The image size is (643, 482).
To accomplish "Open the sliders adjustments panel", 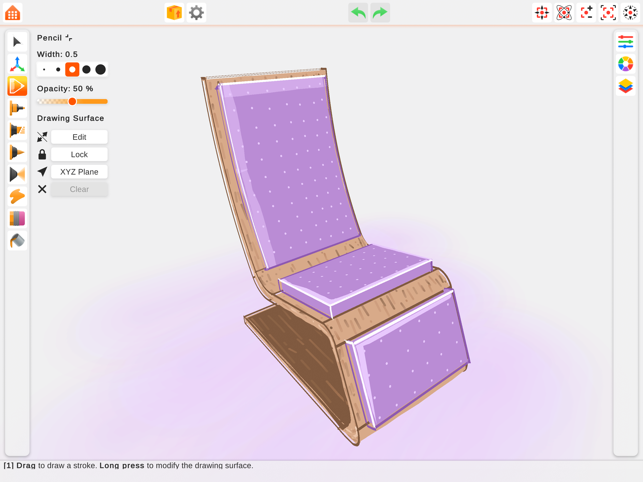I will [625, 42].
